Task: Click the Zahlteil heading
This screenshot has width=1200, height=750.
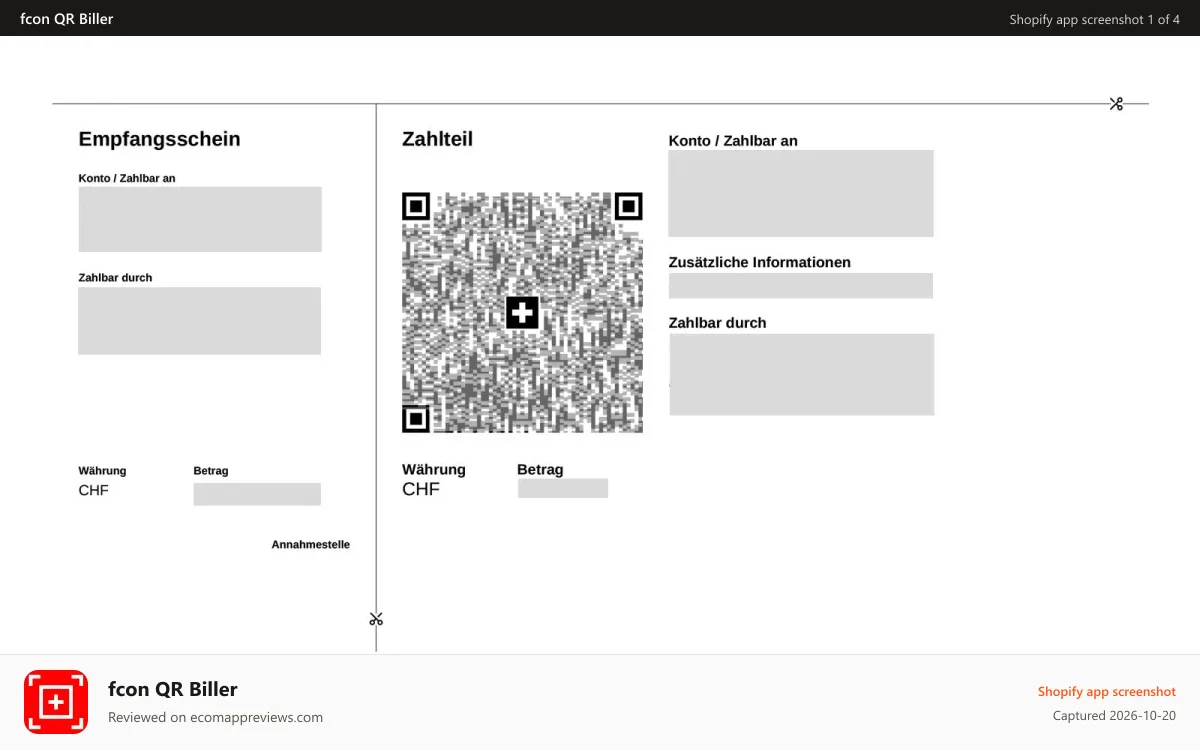Action: (x=437, y=139)
